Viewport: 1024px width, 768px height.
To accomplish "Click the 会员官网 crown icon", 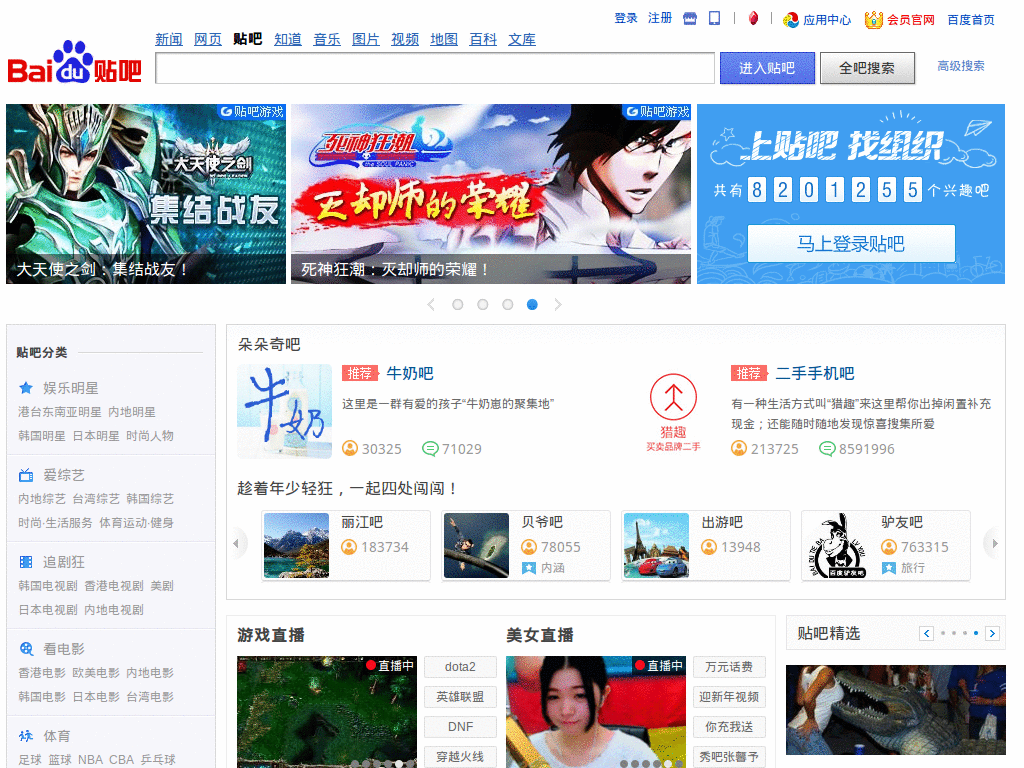I will click(874, 20).
